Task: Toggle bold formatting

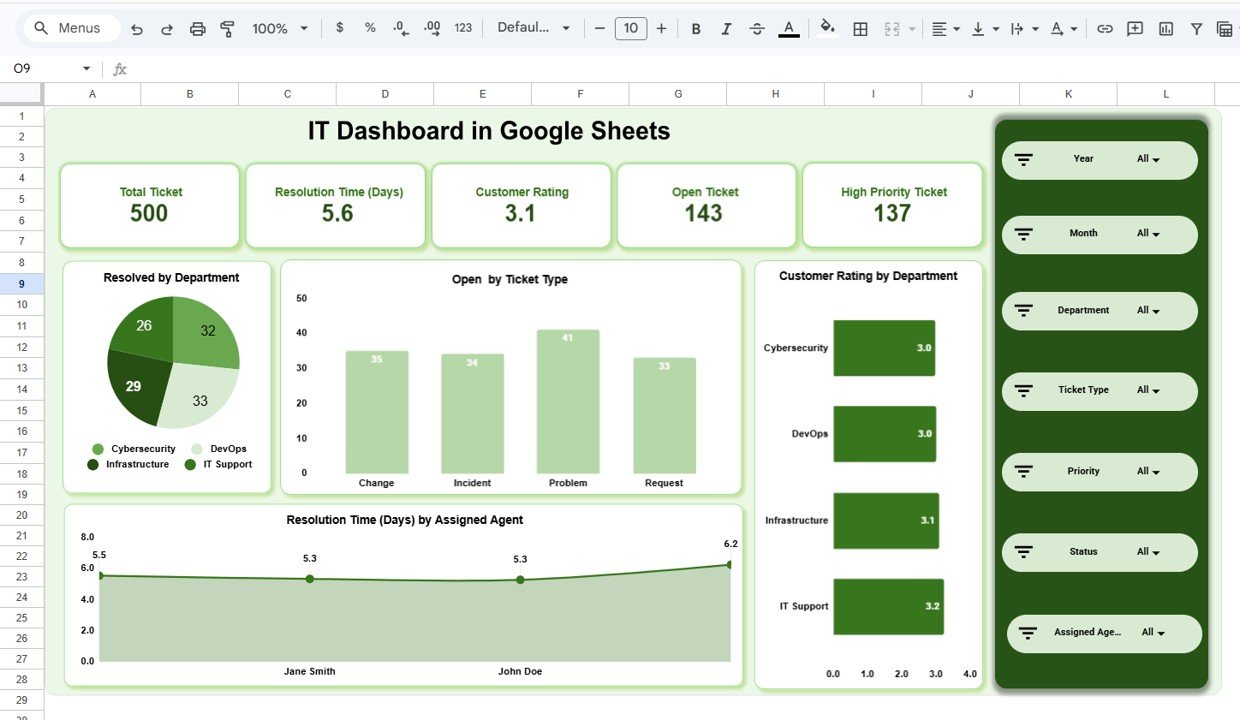Action: (695, 28)
